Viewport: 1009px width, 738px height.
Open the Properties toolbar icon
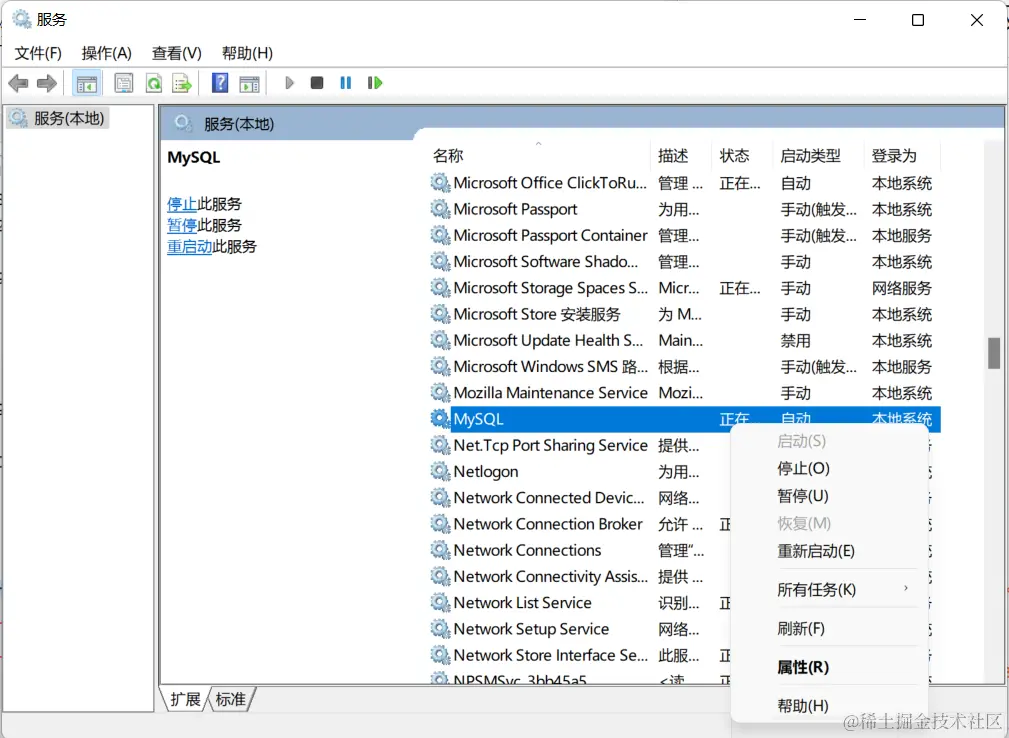(124, 83)
